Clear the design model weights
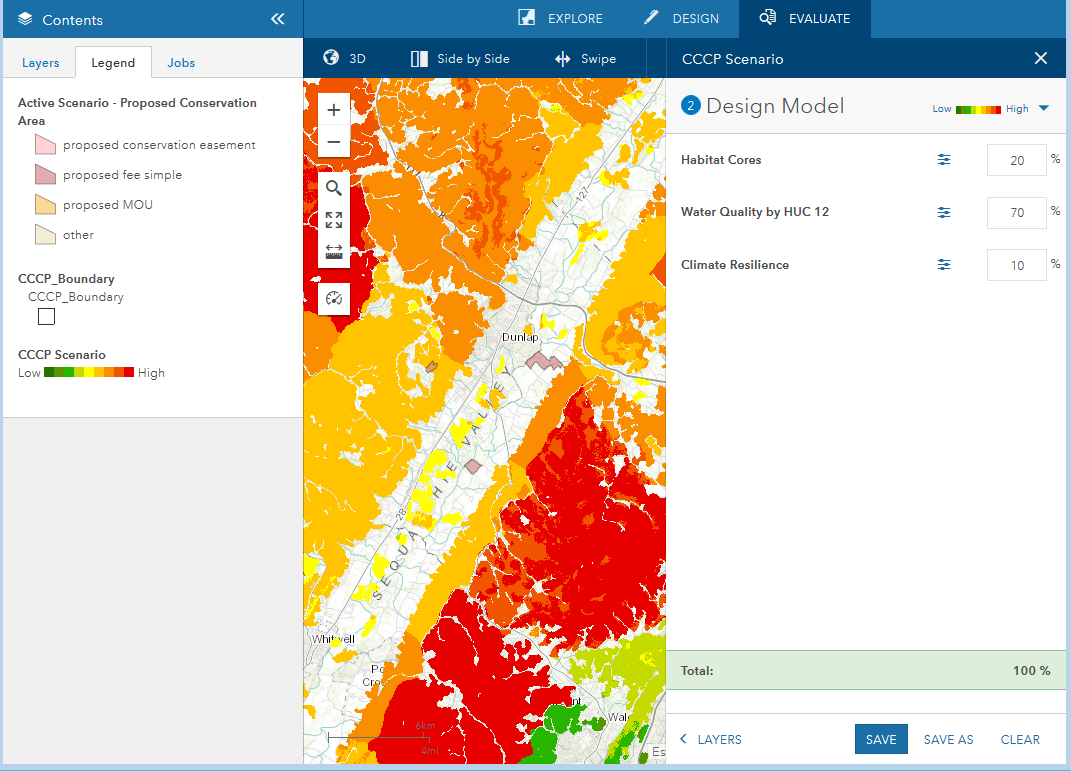 click(1020, 740)
